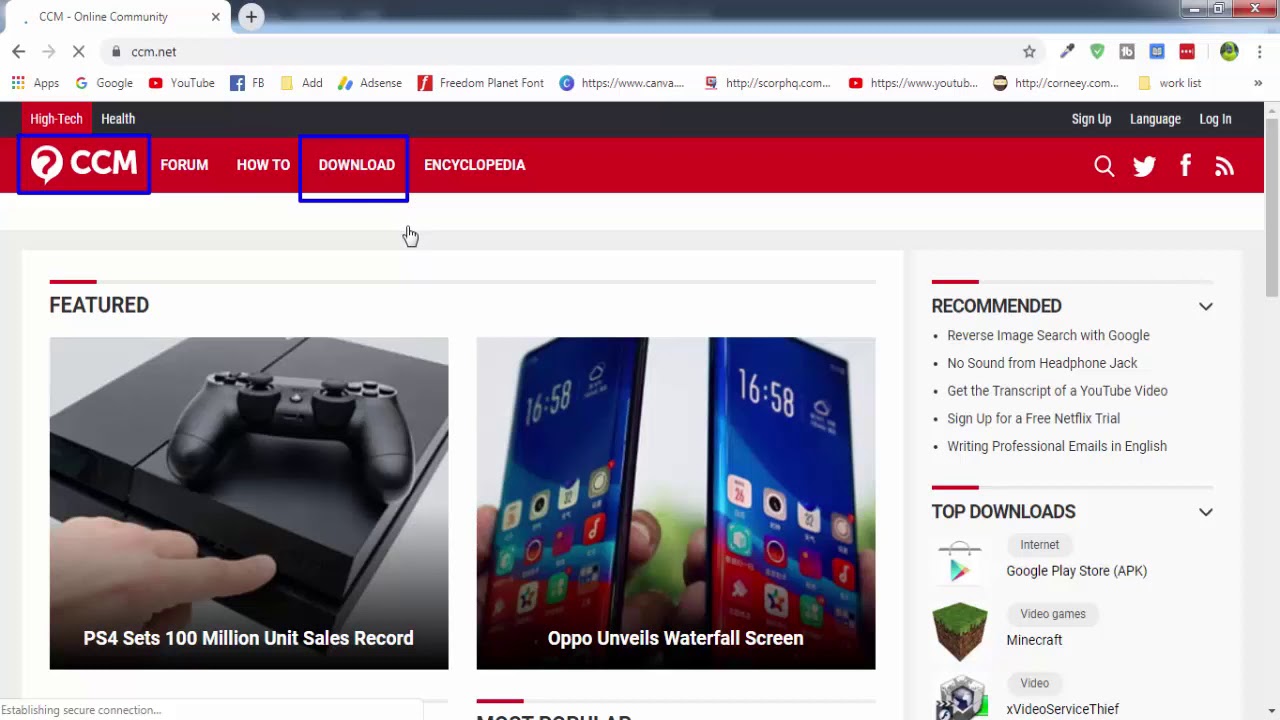Click the Video games category tag
Image resolution: width=1280 pixels, height=720 pixels.
click(1052, 614)
